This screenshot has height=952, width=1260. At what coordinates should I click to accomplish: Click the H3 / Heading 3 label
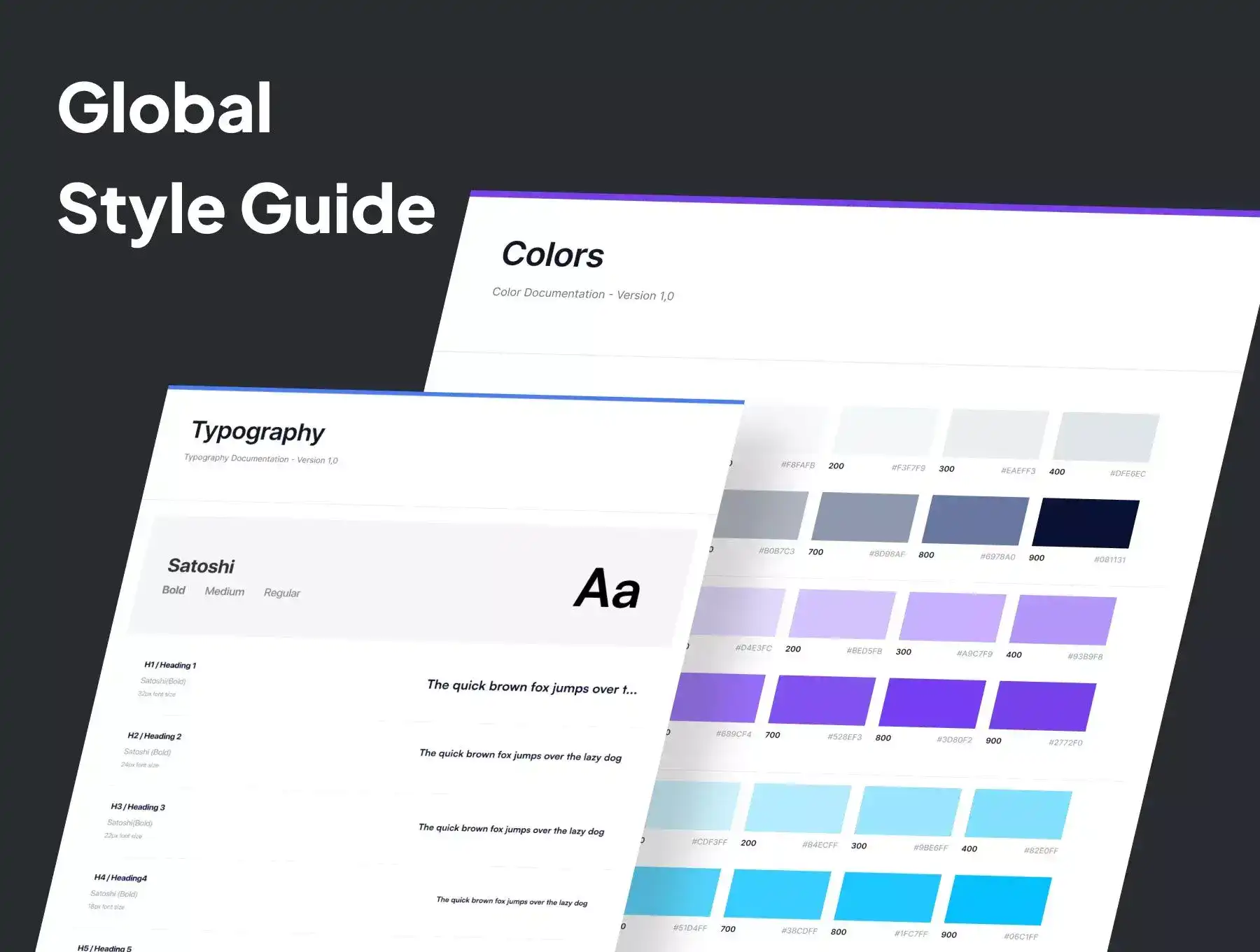[138, 807]
